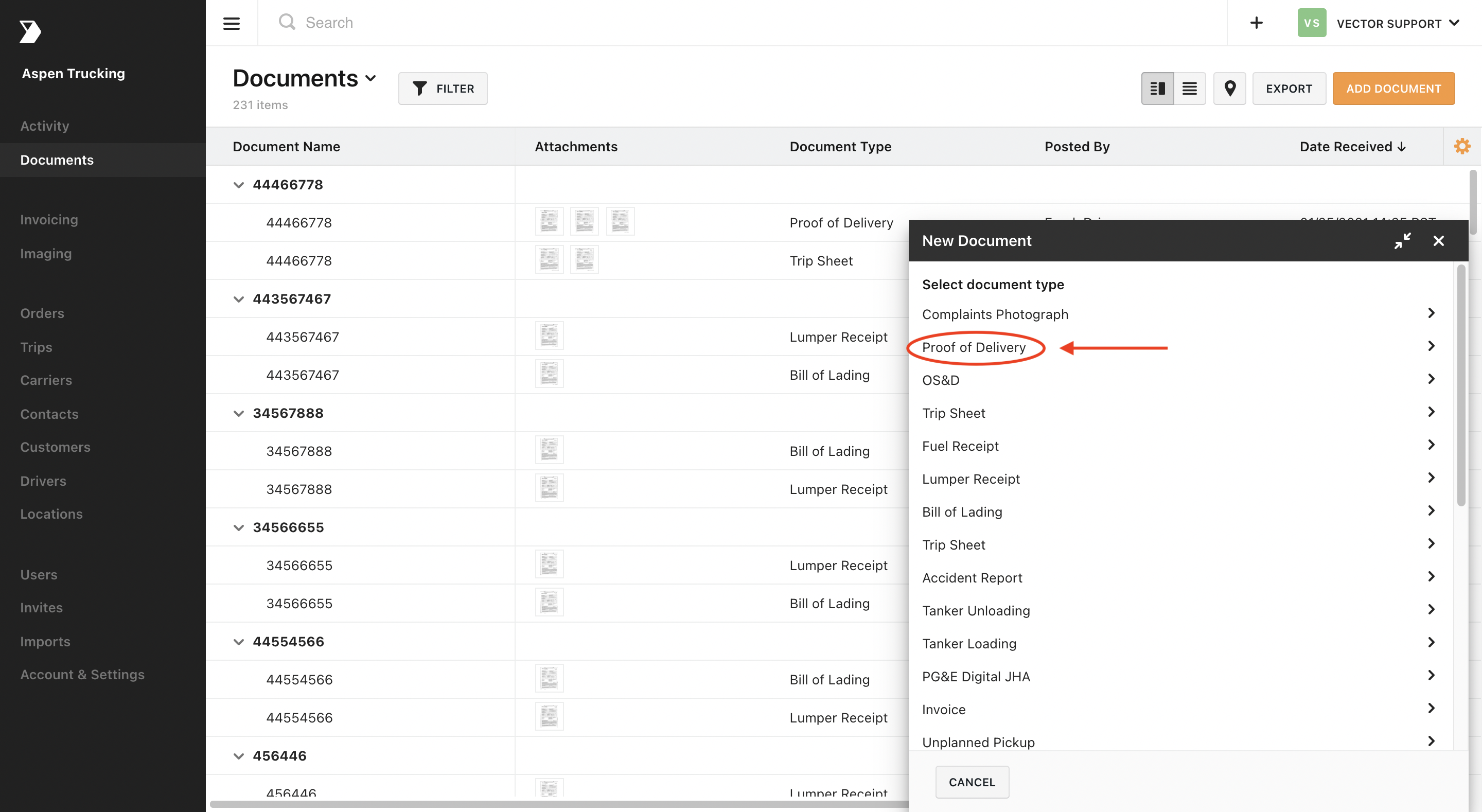Switch to grouped split view icon
Screen dimensions: 1482x812
(1157, 88)
